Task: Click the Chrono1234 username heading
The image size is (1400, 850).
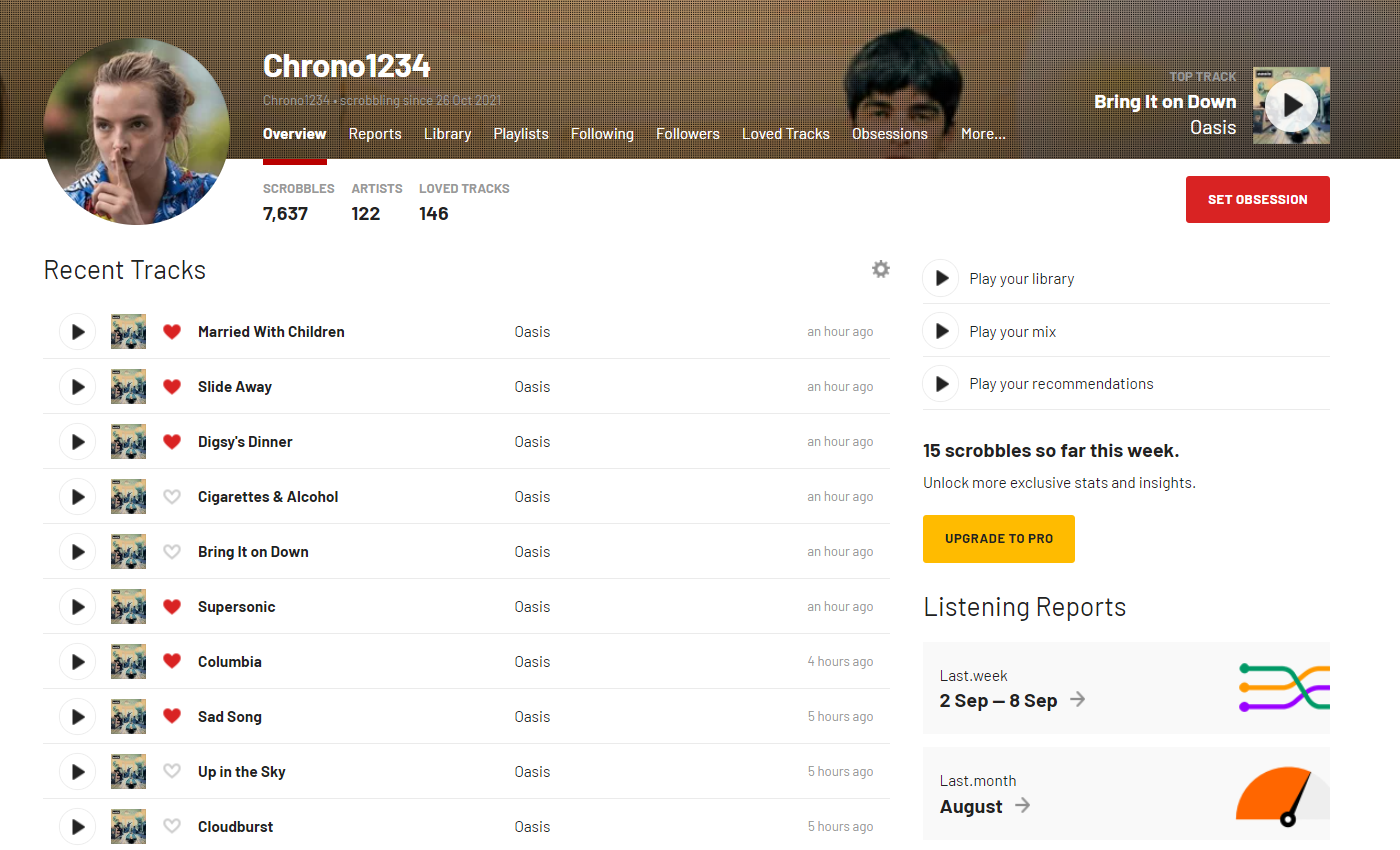Action: (x=347, y=66)
